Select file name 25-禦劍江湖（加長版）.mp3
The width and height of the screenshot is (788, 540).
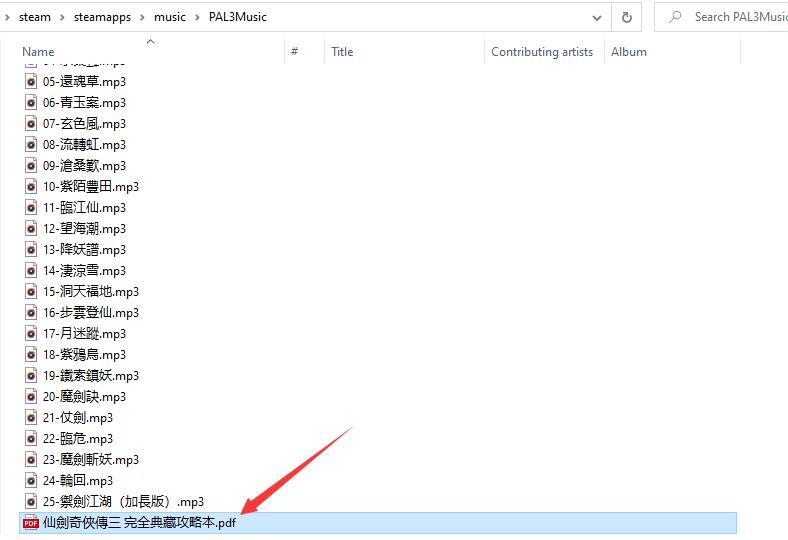click(x=123, y=501)
